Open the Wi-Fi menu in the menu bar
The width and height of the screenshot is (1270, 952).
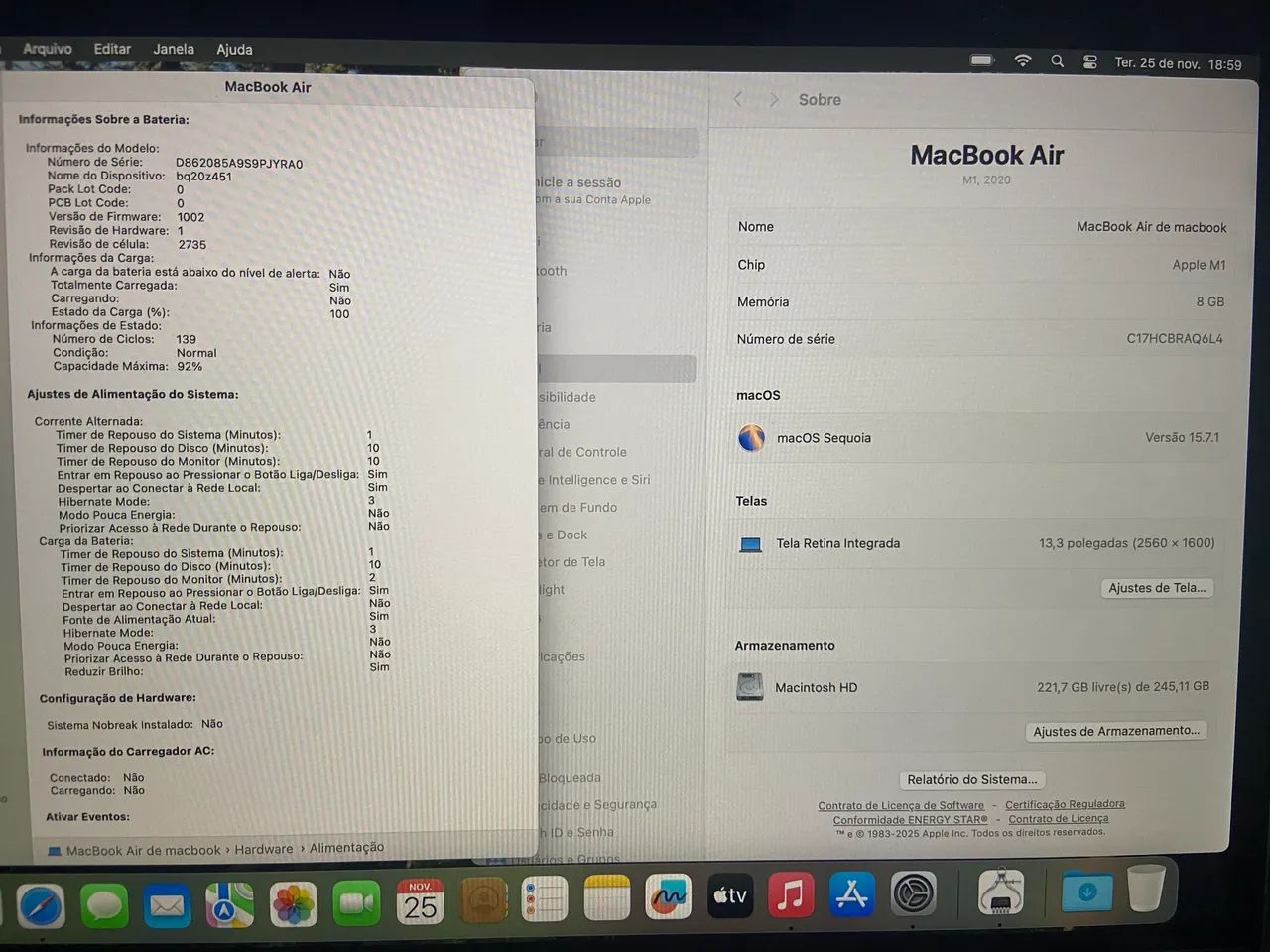coord(1022,60)
